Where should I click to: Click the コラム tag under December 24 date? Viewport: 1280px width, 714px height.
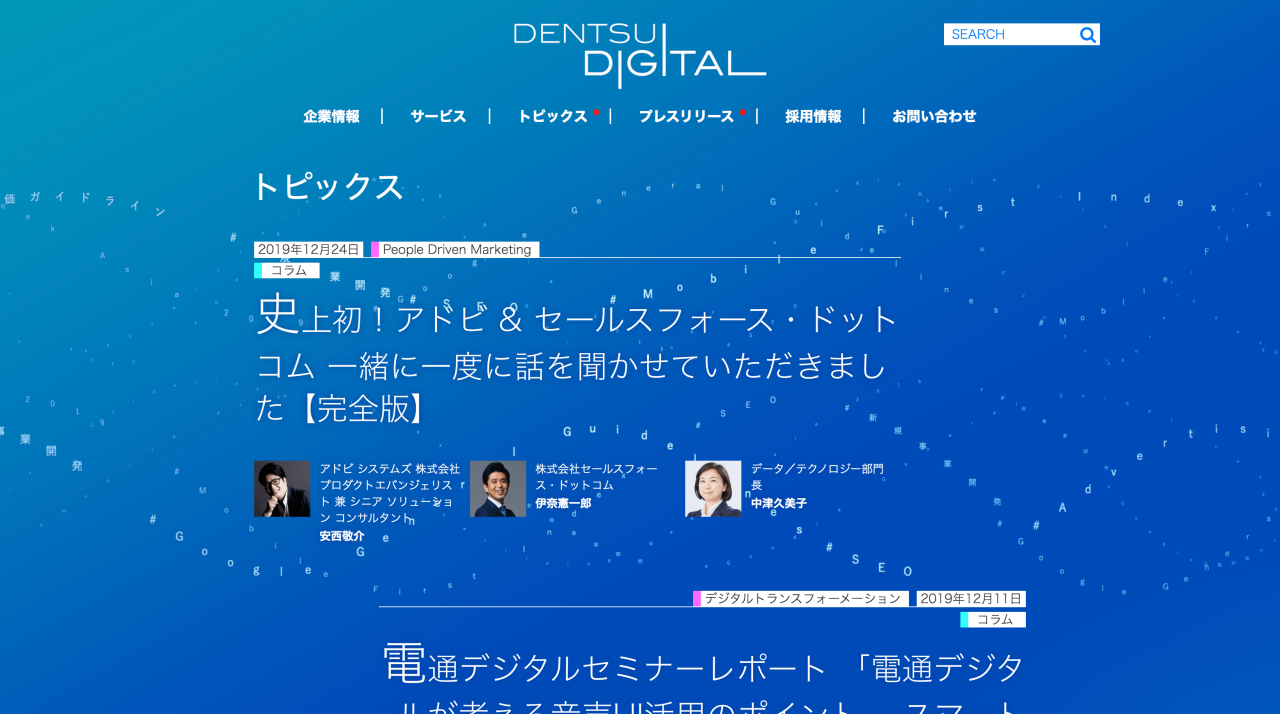point(288,271)
